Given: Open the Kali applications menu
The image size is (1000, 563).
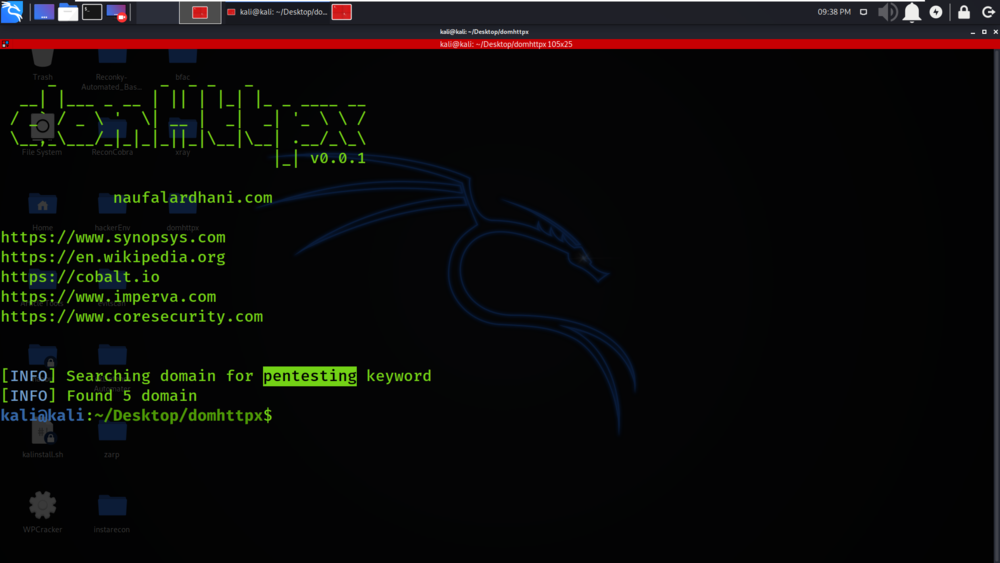Looking at the screenshot, I should pyautogui.click(x=12, y=11).
